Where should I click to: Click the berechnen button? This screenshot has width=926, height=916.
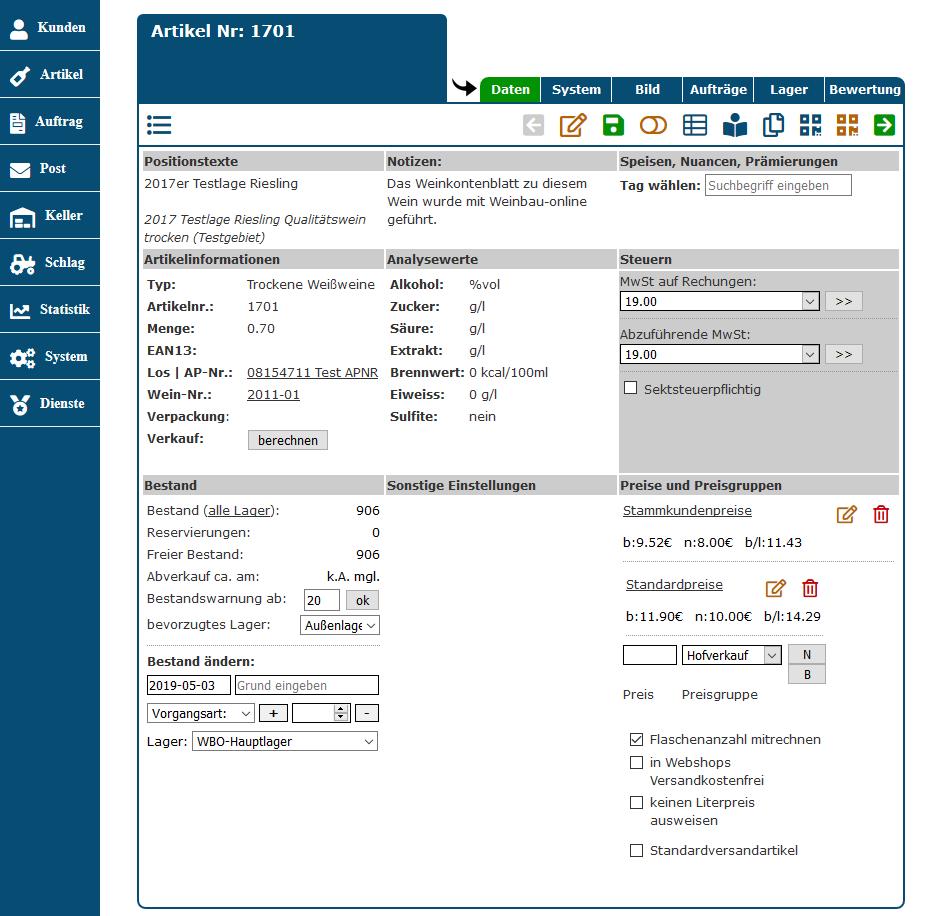[x=287, y=440]
